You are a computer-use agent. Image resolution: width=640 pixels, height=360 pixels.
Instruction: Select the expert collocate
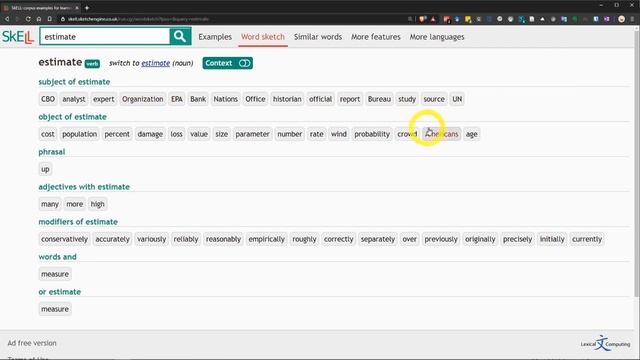point(104,99)
